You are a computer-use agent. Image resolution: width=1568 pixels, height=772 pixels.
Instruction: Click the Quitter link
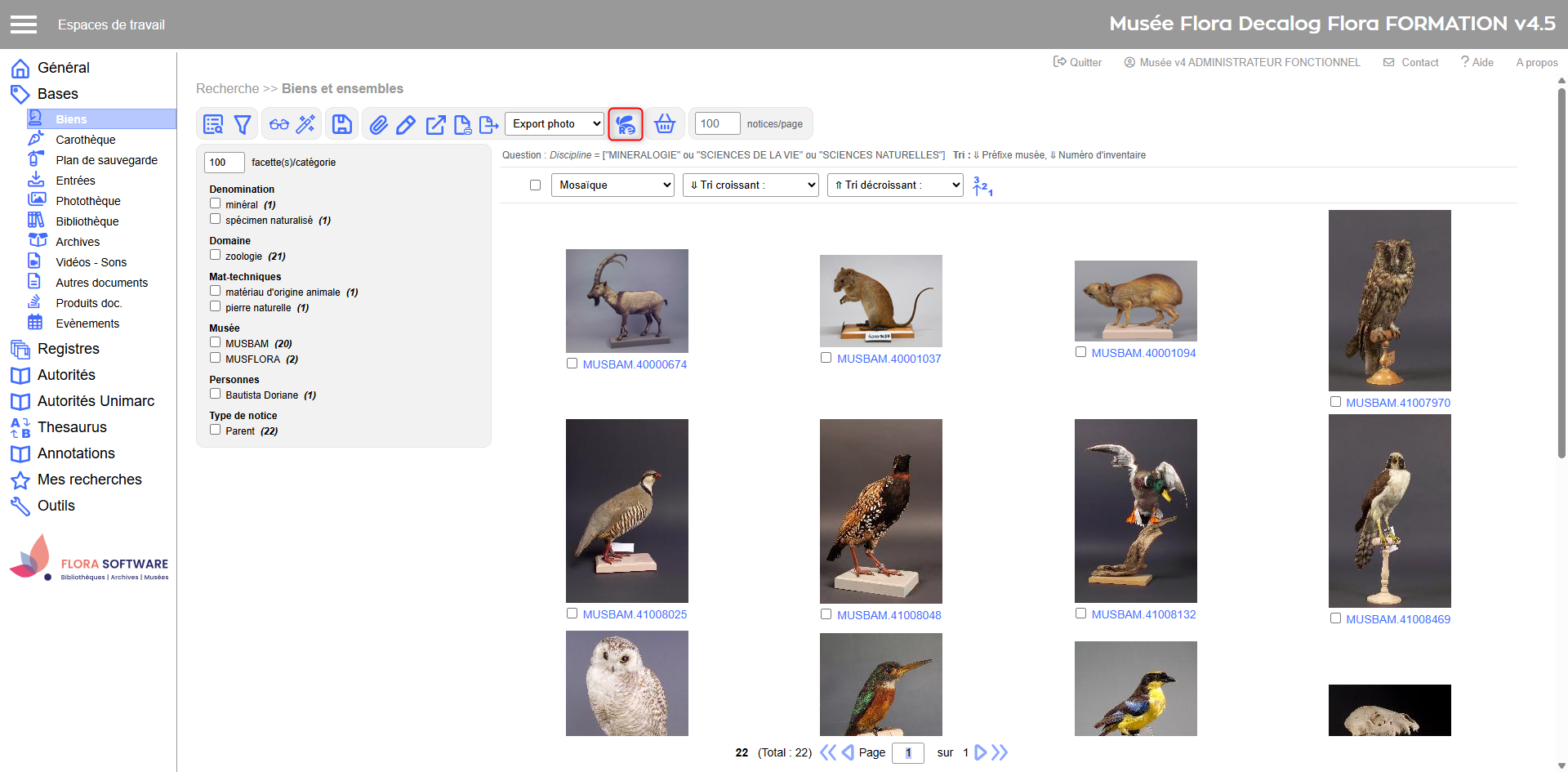(x=1078, y=62)
